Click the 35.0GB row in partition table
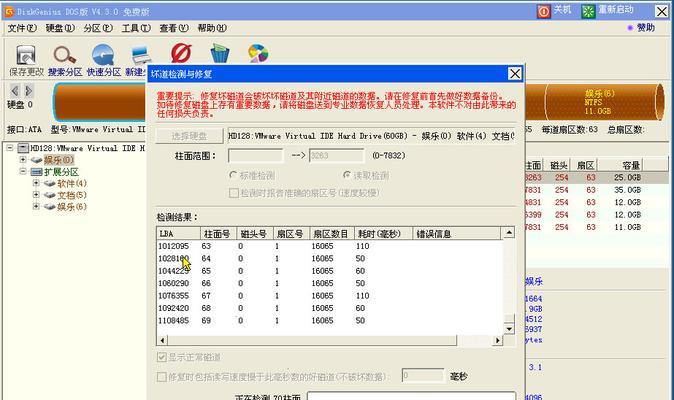 click(597, 190)
